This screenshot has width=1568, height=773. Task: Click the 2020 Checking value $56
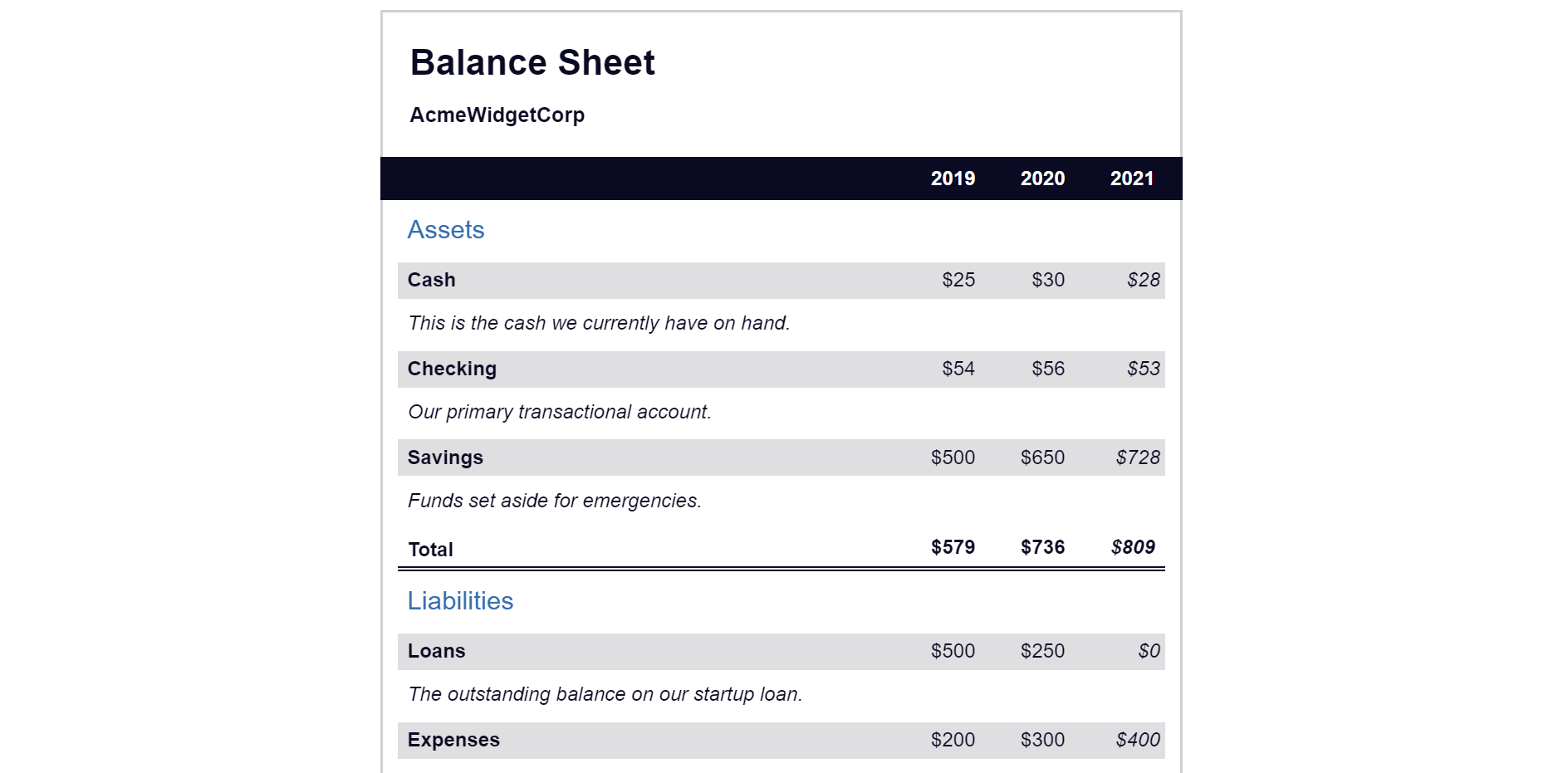click(1048, 369)
